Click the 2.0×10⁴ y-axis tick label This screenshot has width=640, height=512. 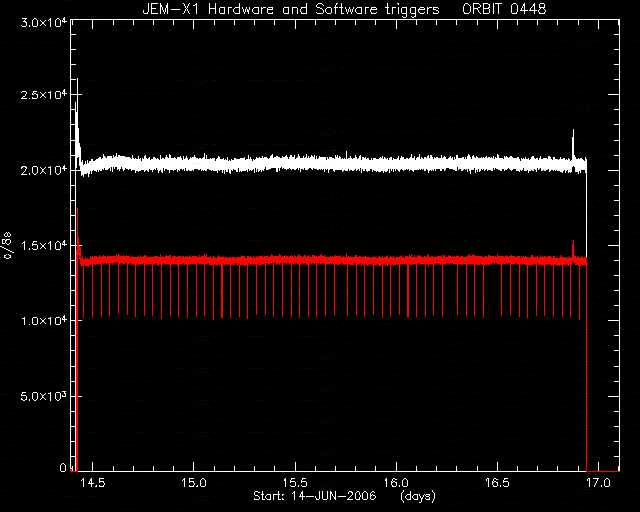click(x=44, y=169)
